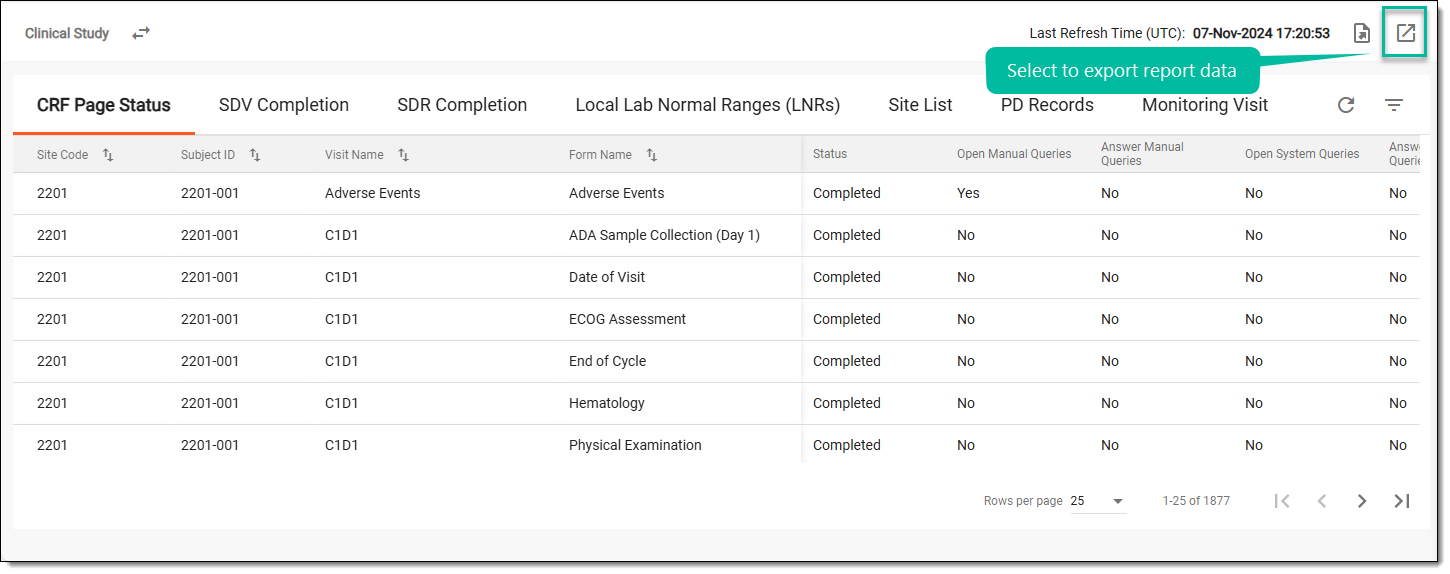Open the Monitoring Visit tab
The width and height of the screenshot is (1450, 574).
tap(1205, 105)
